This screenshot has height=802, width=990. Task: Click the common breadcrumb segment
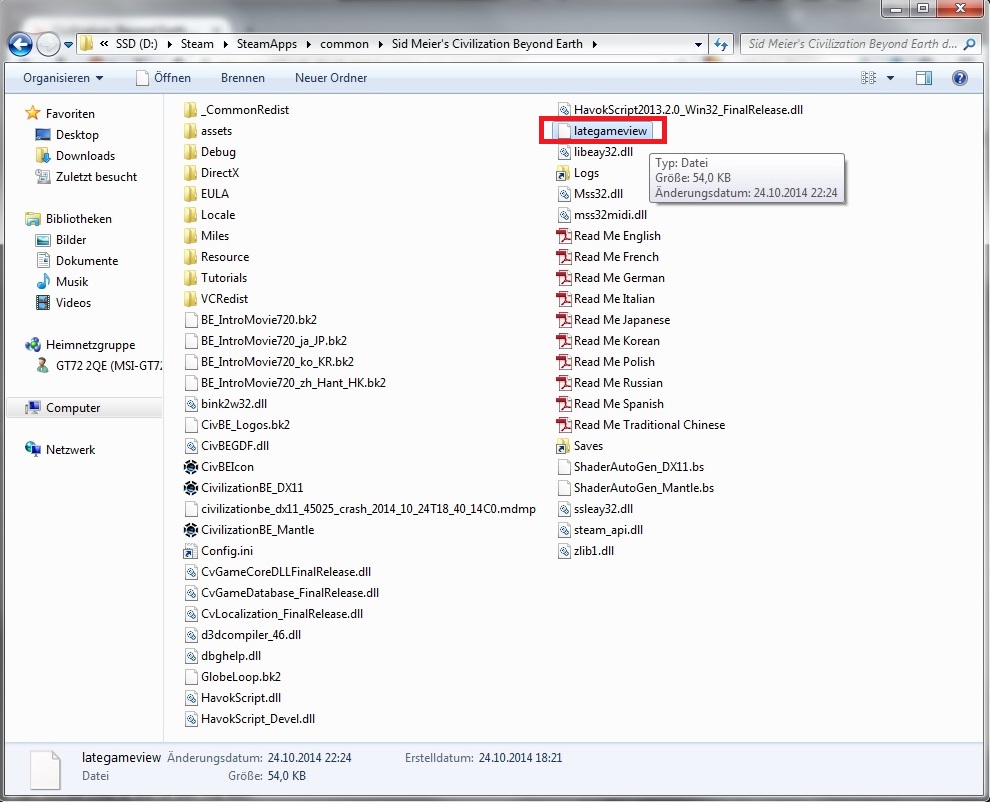(x=344, y=44)
